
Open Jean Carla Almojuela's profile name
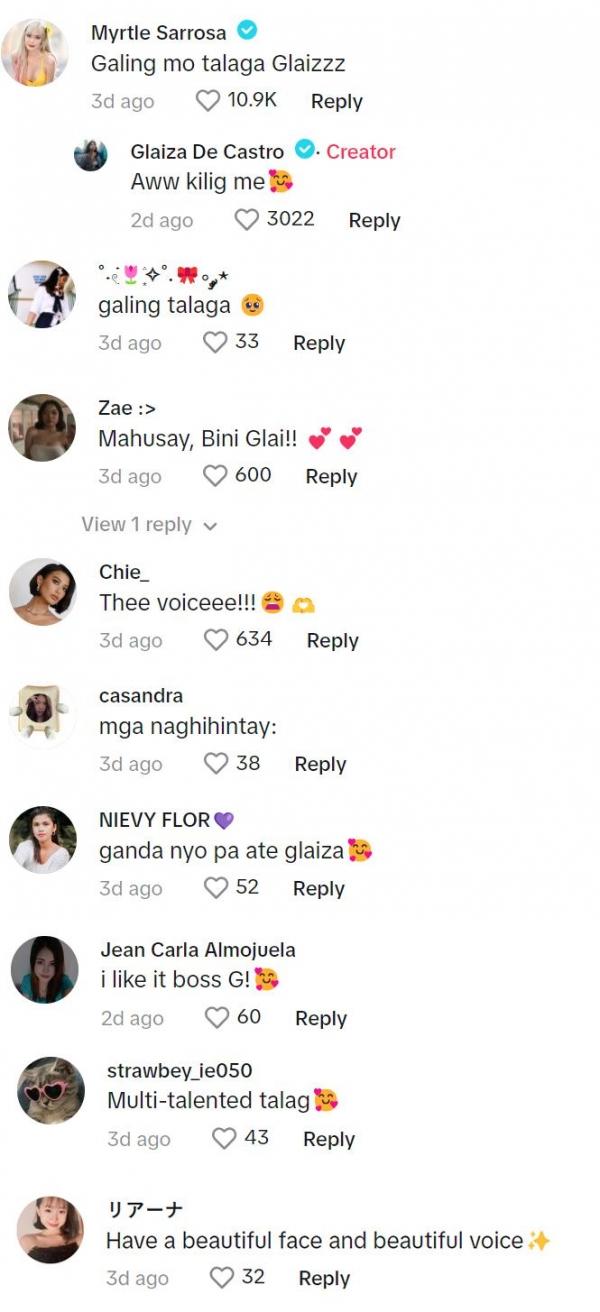[198, 950]
